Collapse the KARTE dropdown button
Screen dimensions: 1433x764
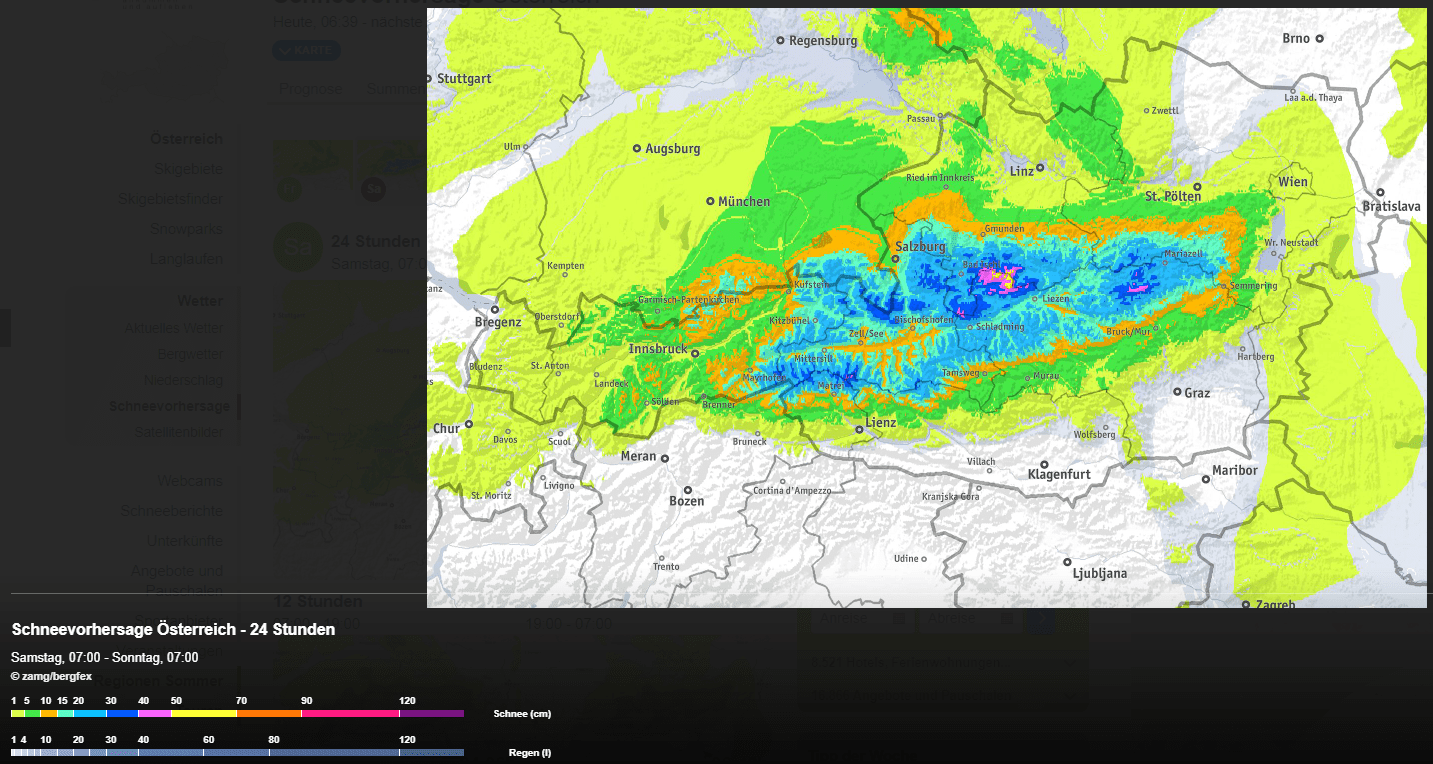[x=306, y=51]
